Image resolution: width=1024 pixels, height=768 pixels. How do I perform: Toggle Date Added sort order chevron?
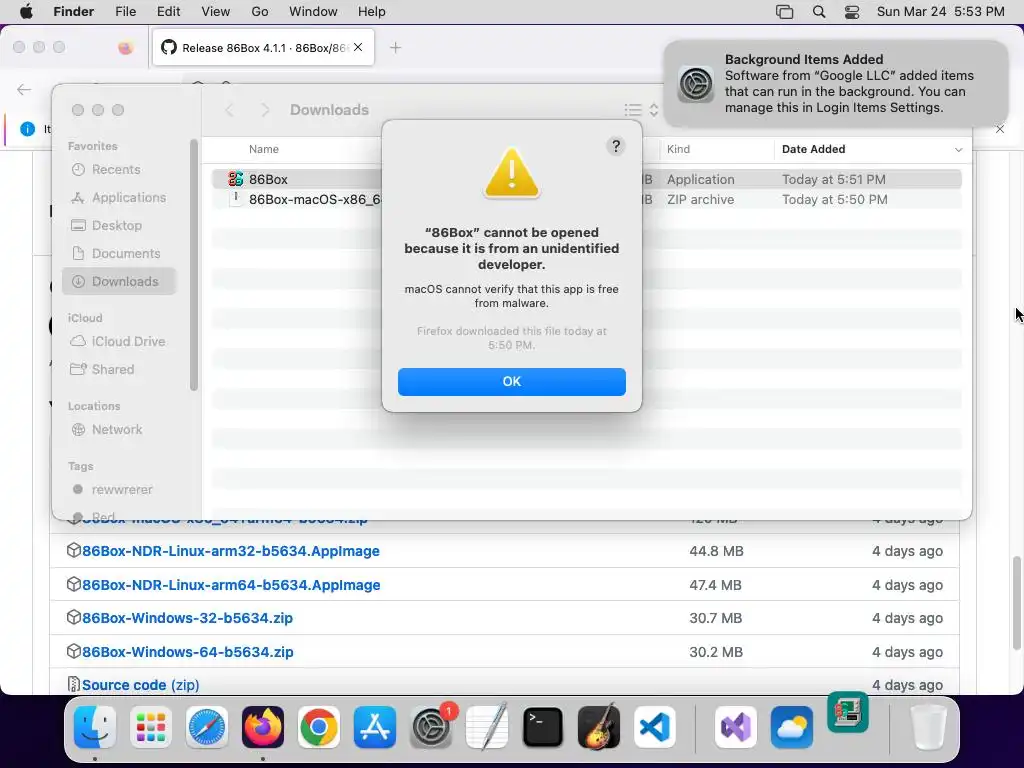[958, 150]
